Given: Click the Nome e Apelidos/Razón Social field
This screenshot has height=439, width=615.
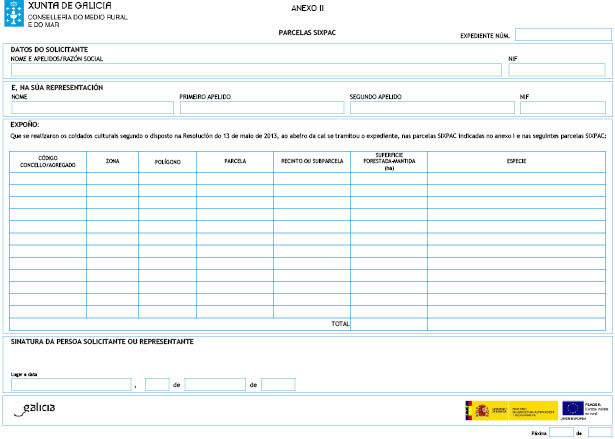Looking at the screenshot, I should pyautogui.click(x=255, y=70).
